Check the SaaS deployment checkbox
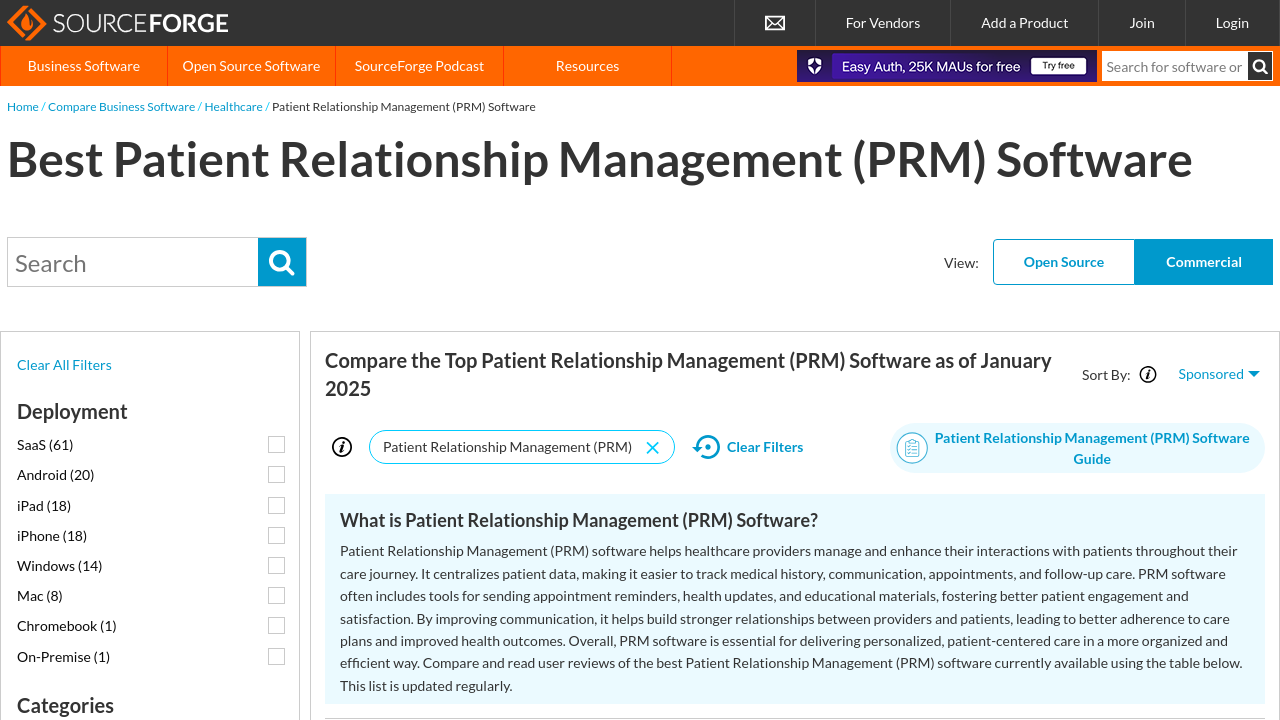Viewport: 1280px width, 720px height. (276, 445)
